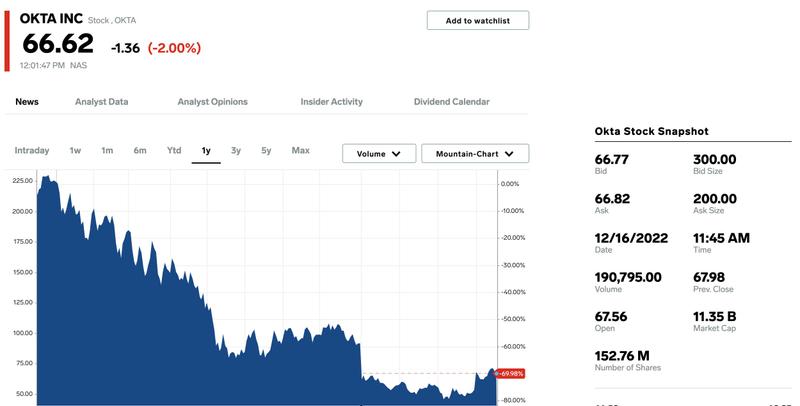This screenshot has height=406, width=800.
Task: Click the 67.98 Prev. Close value
Action: click(709, 277)
